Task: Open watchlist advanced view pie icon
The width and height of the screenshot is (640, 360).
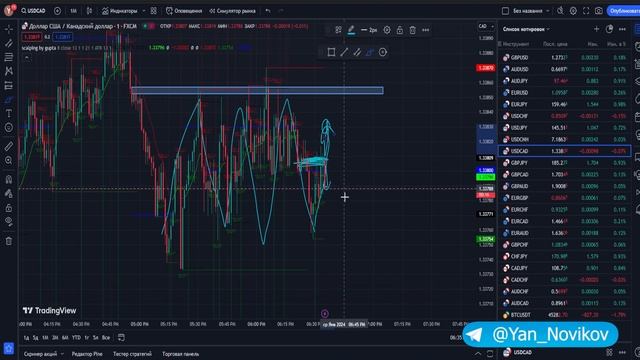Action: [x=609, y=29]
